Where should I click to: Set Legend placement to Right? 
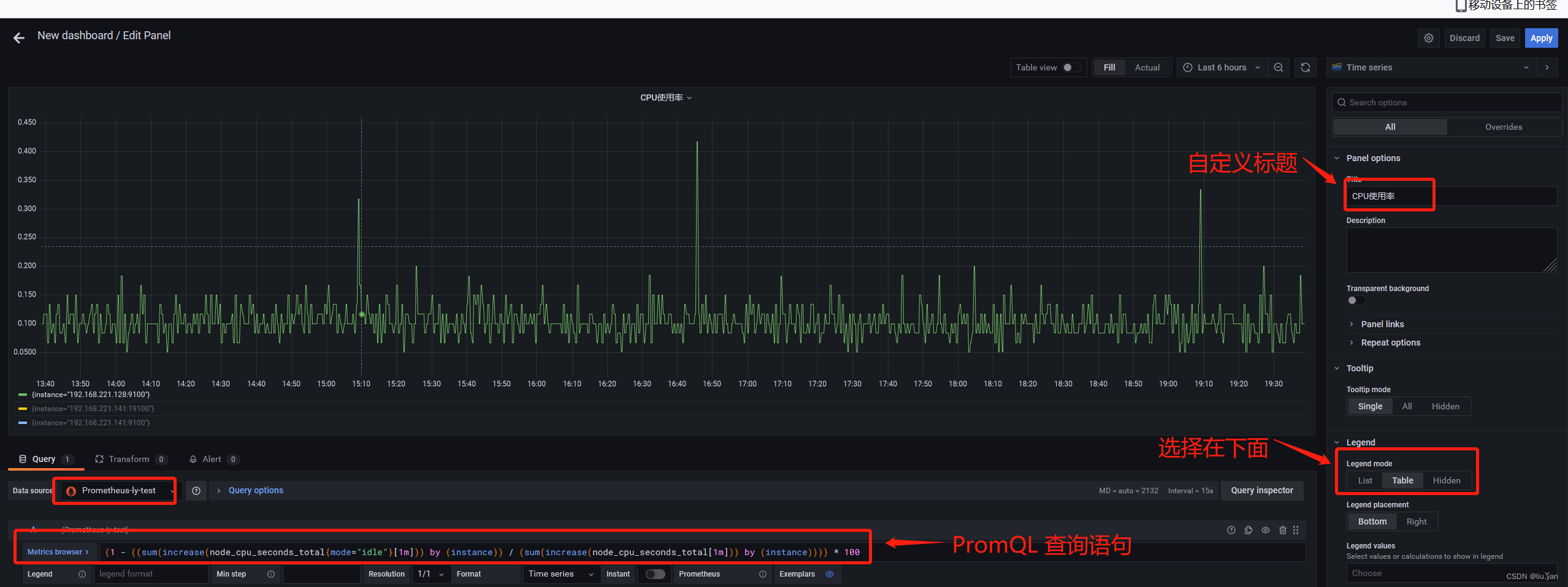[1417, 521]
